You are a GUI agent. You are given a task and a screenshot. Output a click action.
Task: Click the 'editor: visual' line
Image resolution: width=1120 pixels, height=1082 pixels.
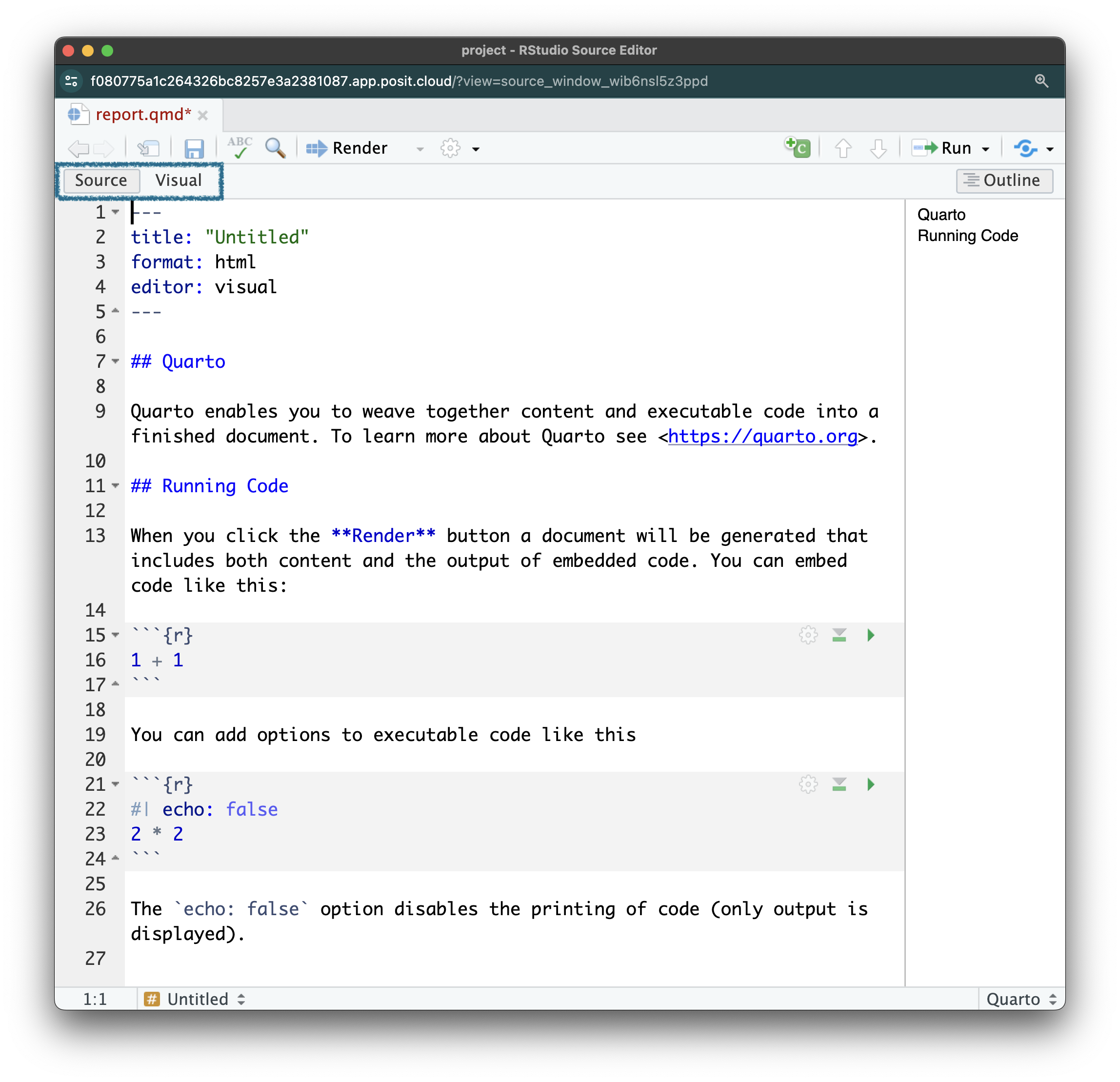tap(204, 287)
